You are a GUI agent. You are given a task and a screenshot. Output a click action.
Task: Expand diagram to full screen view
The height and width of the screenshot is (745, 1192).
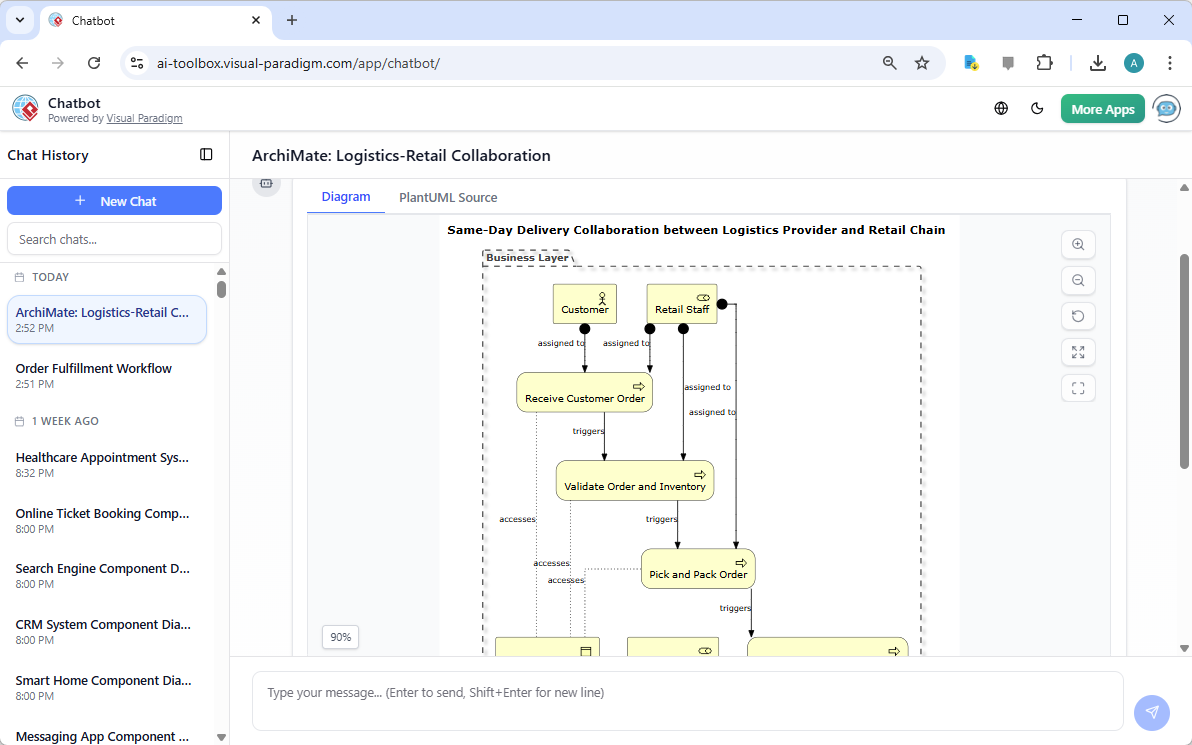(x=1078, y=352)
